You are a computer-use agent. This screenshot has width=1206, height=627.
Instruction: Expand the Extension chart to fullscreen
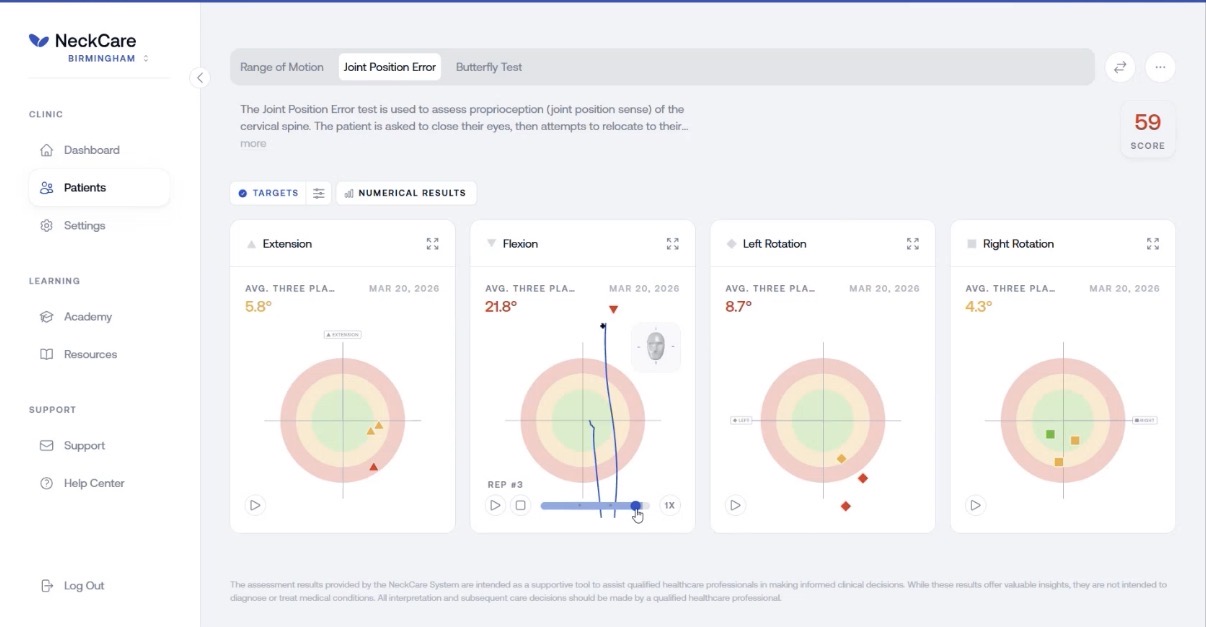point(432,244)
